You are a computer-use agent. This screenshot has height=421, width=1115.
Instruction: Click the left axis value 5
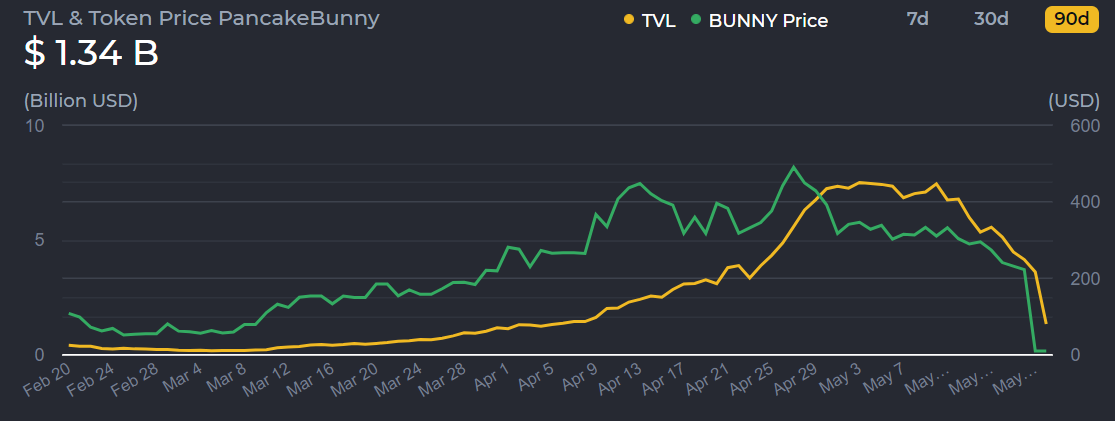click(39, 240)
